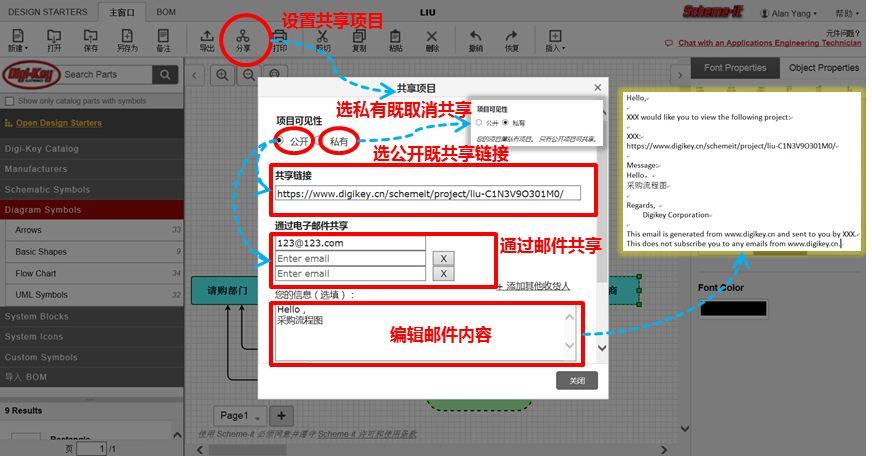This screenshot has width=872, height=456.
Task: Expand the Arrows symbol category
Action: click(94, 230)
